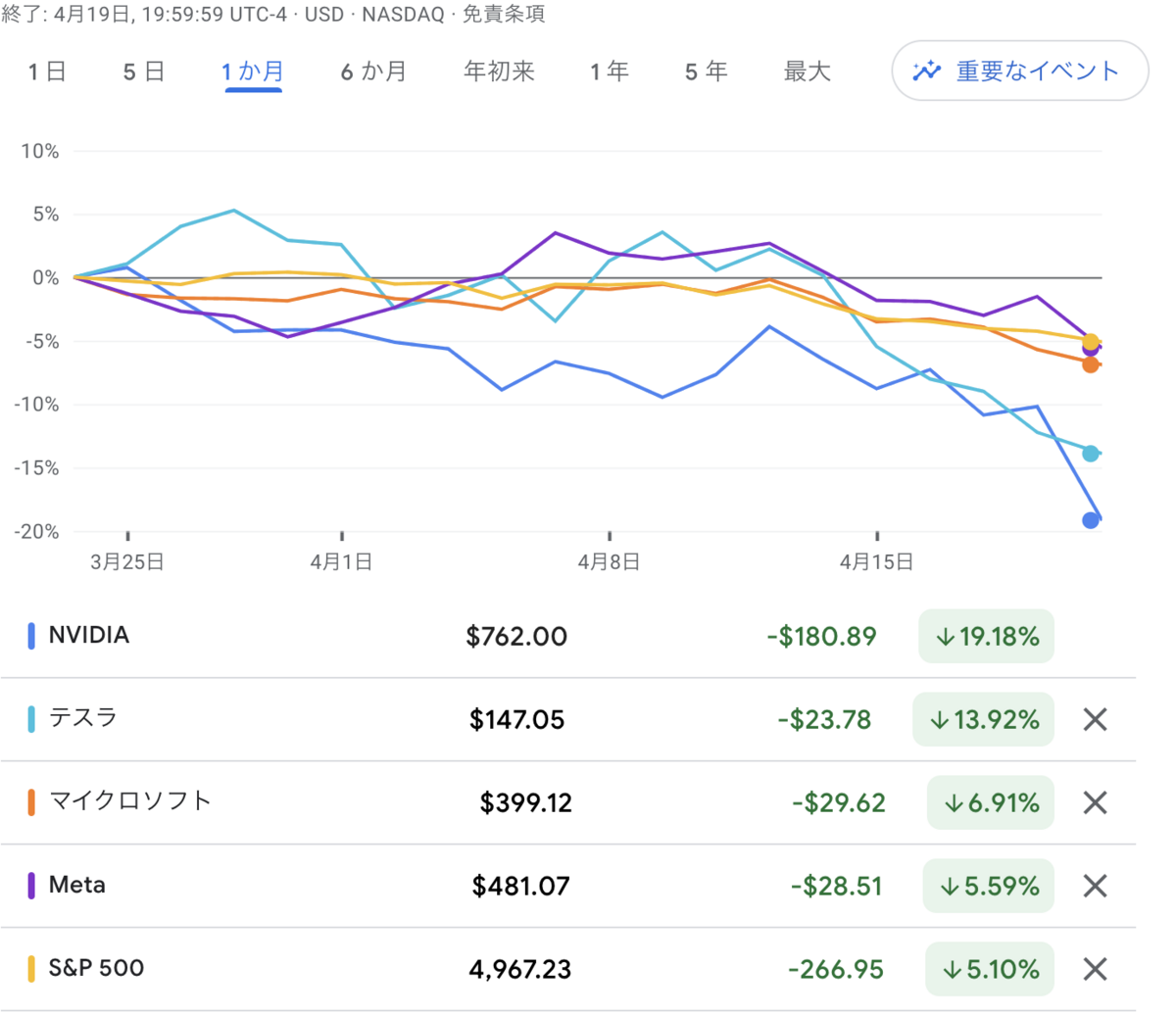Click the ↓19.18% change badge
Screen dimensions: 1176x1014
(986, 636)
